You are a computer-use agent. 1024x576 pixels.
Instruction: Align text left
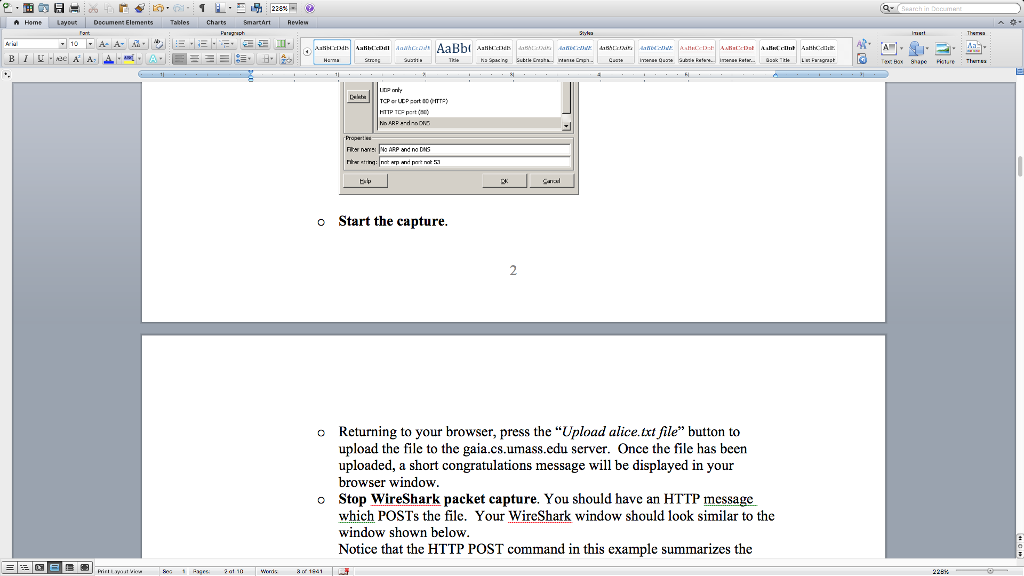[x=180, y=59]
